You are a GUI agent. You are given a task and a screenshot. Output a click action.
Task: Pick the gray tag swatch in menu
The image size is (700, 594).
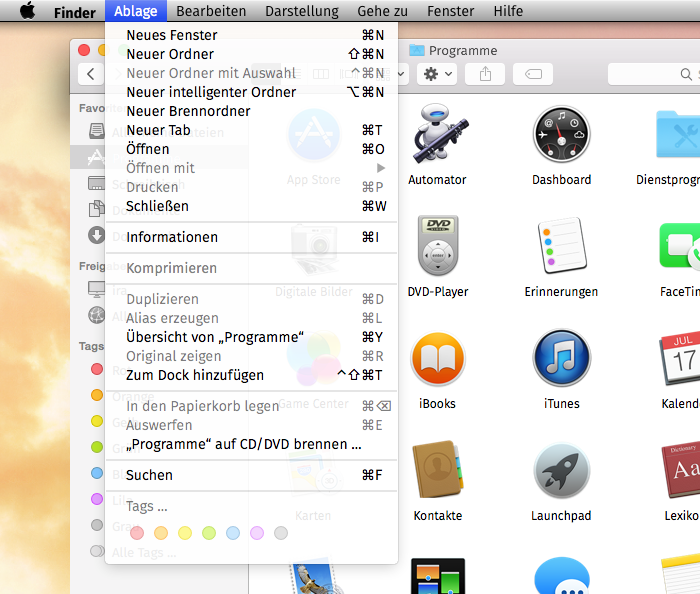281,532
